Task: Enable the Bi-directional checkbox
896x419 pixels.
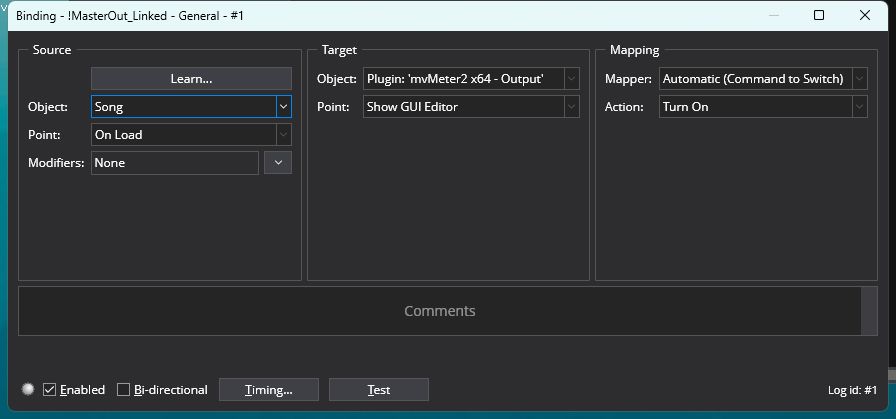Action: [x=124, y=390]
